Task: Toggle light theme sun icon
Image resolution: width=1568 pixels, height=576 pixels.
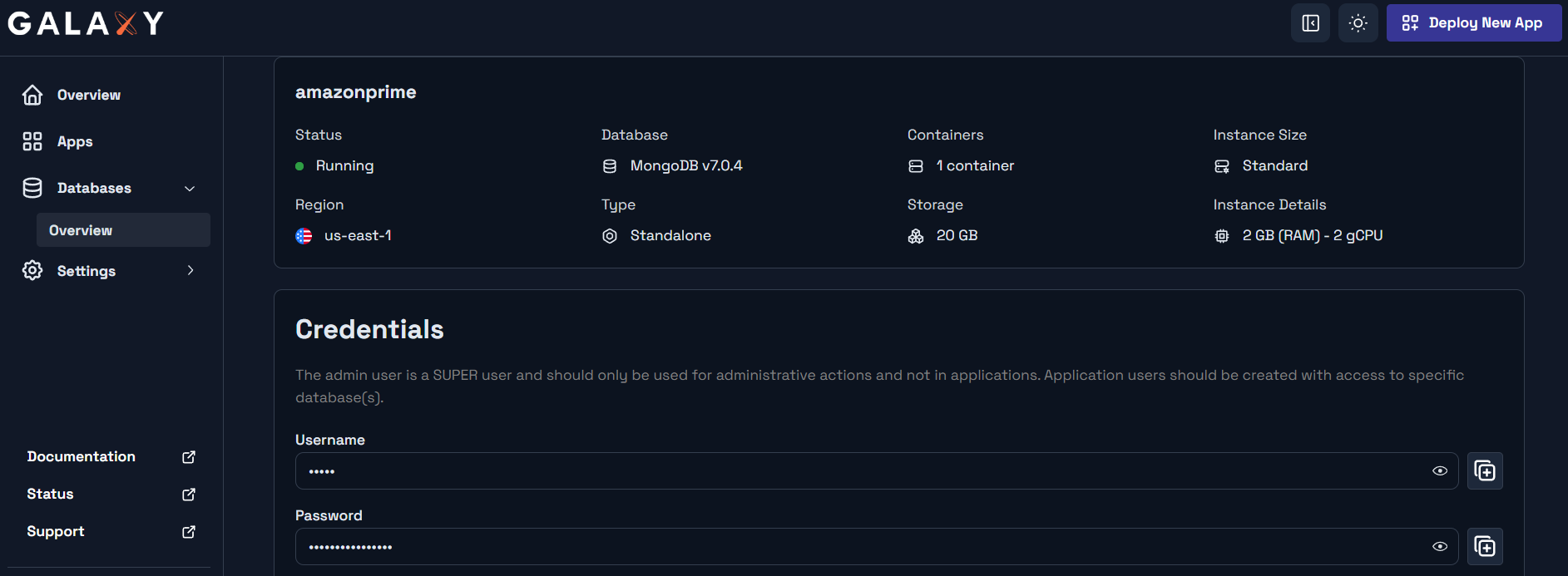Action: point(1358,23)
